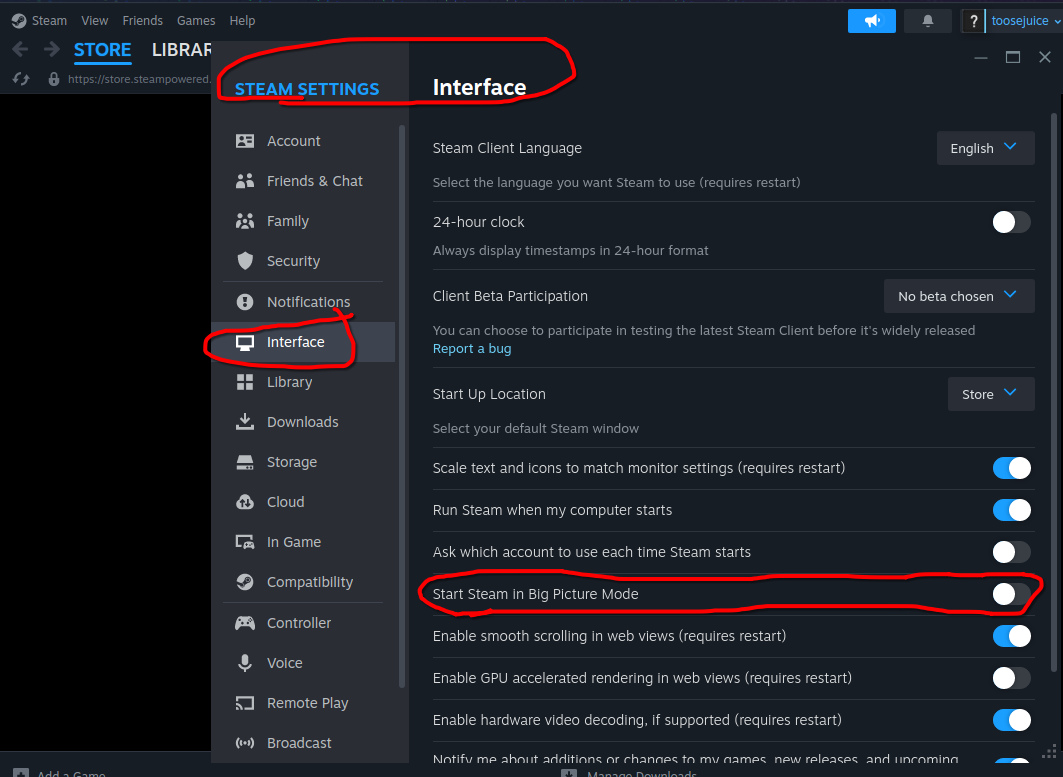Expand the No beta chosen dropdown

coord(959,296)
